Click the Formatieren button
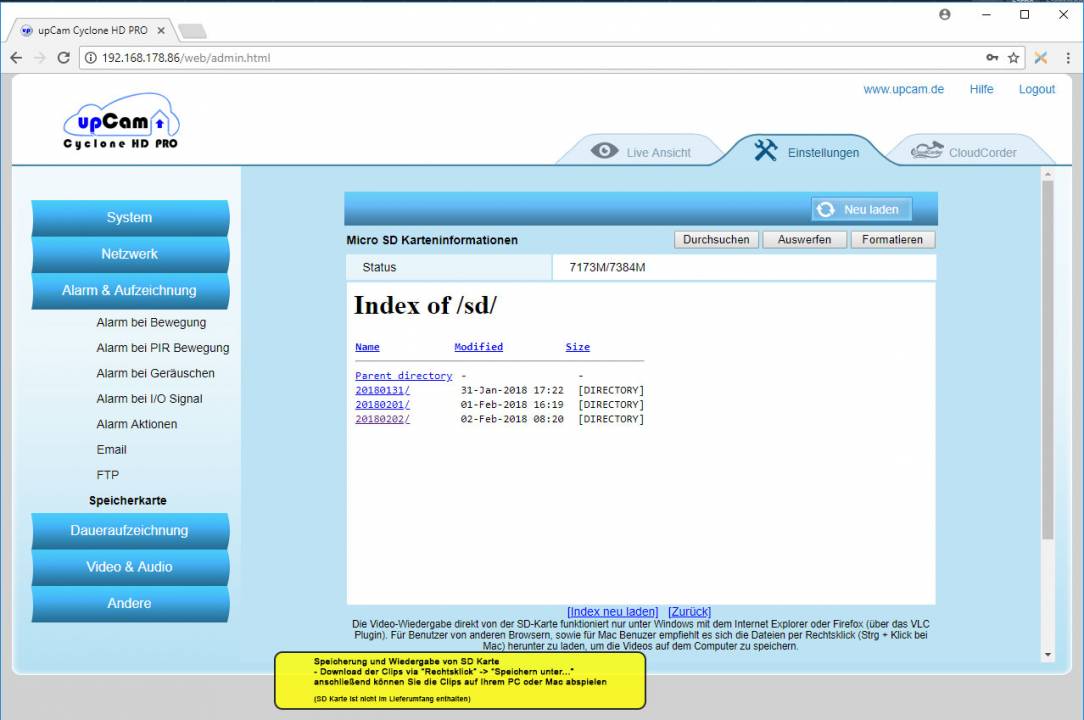This screenshot has width=1084, height=720. [x=893, y=239]
